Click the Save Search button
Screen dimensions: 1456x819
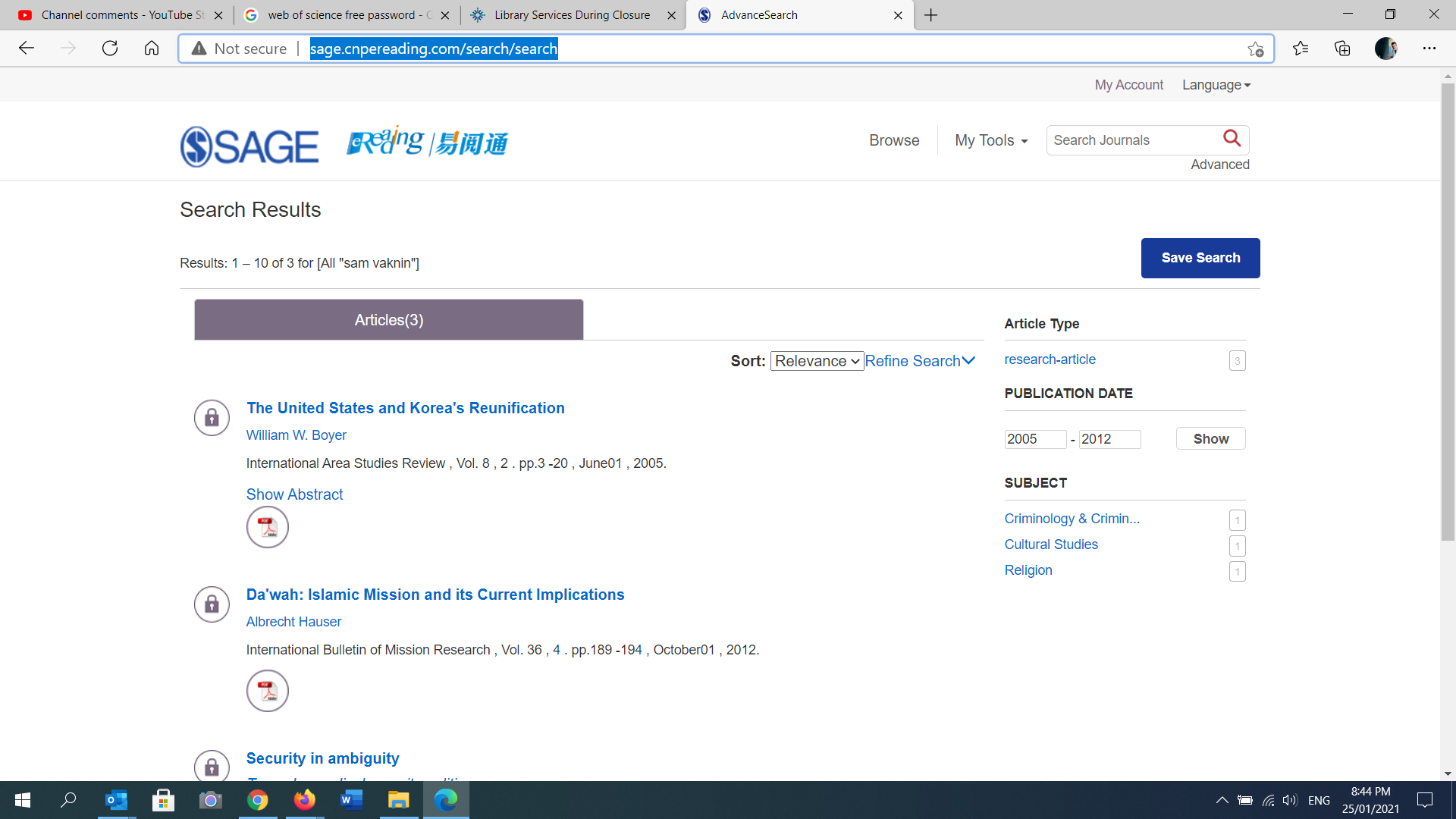pyautogui.click(x=1200, y=258)
